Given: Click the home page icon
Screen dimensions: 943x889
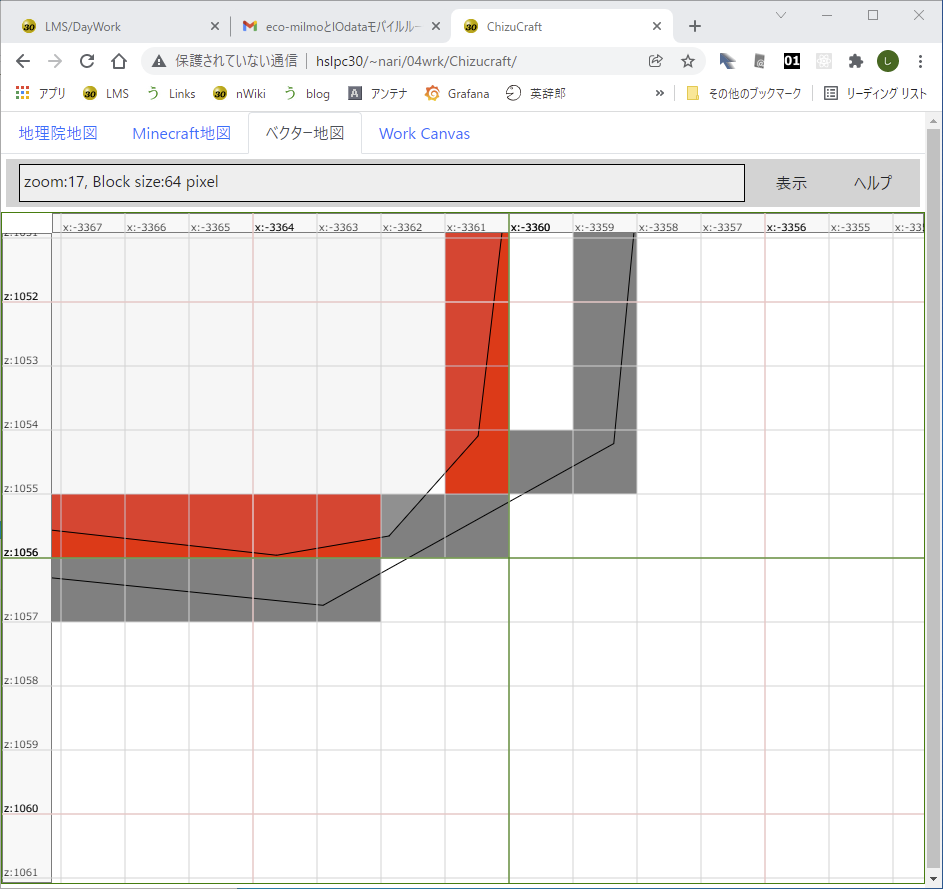Looking at the screenshot, I should click(x=118, y=61).
